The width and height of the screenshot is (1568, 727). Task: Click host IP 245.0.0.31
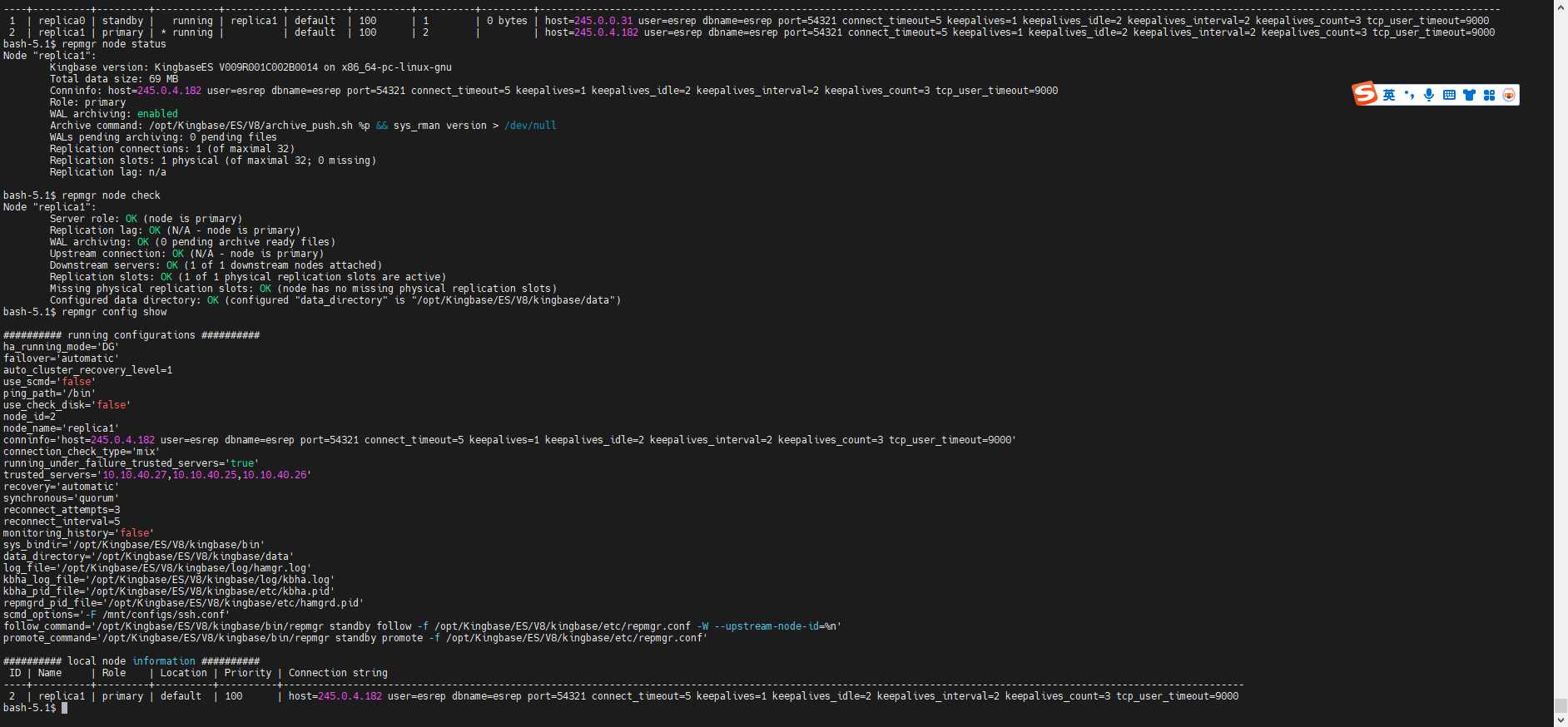603,21
